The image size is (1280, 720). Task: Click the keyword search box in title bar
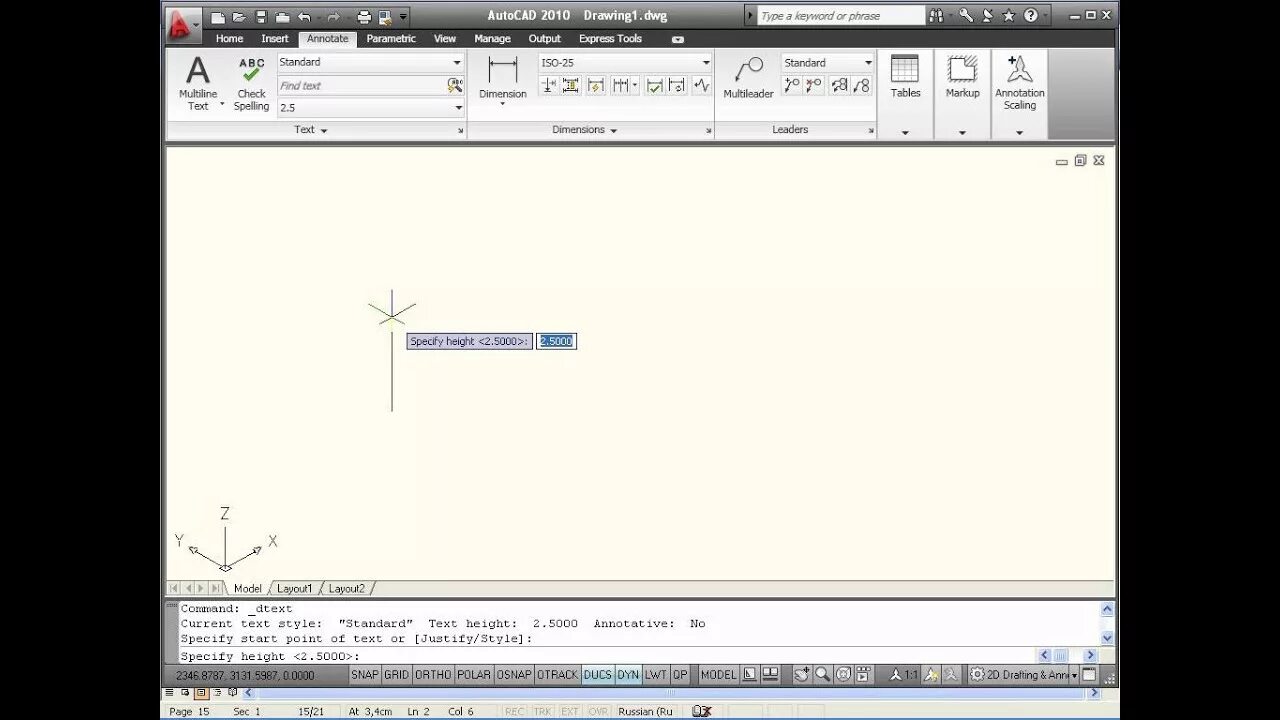(x=841, y=16)
